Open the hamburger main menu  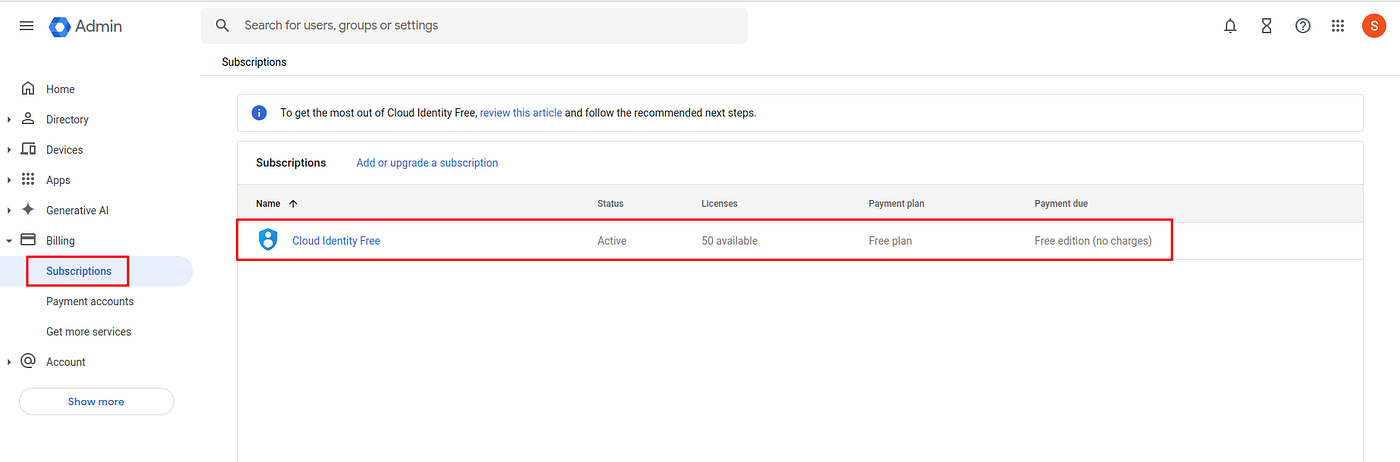pos(27,26)
